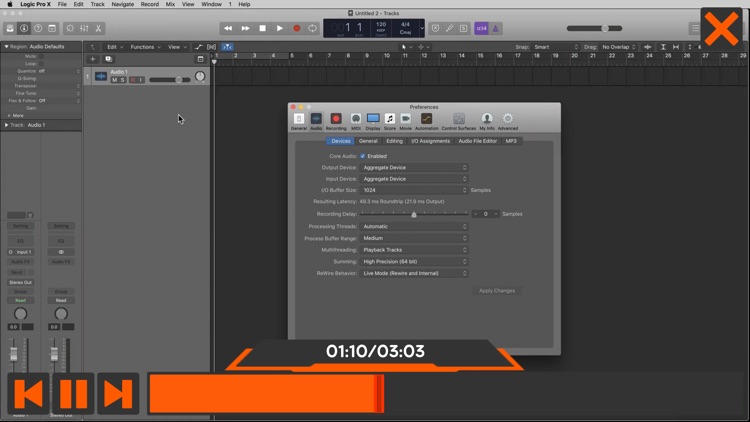Click Replace mode shield icon
750x422 pixels.
[x=435, y=28]
